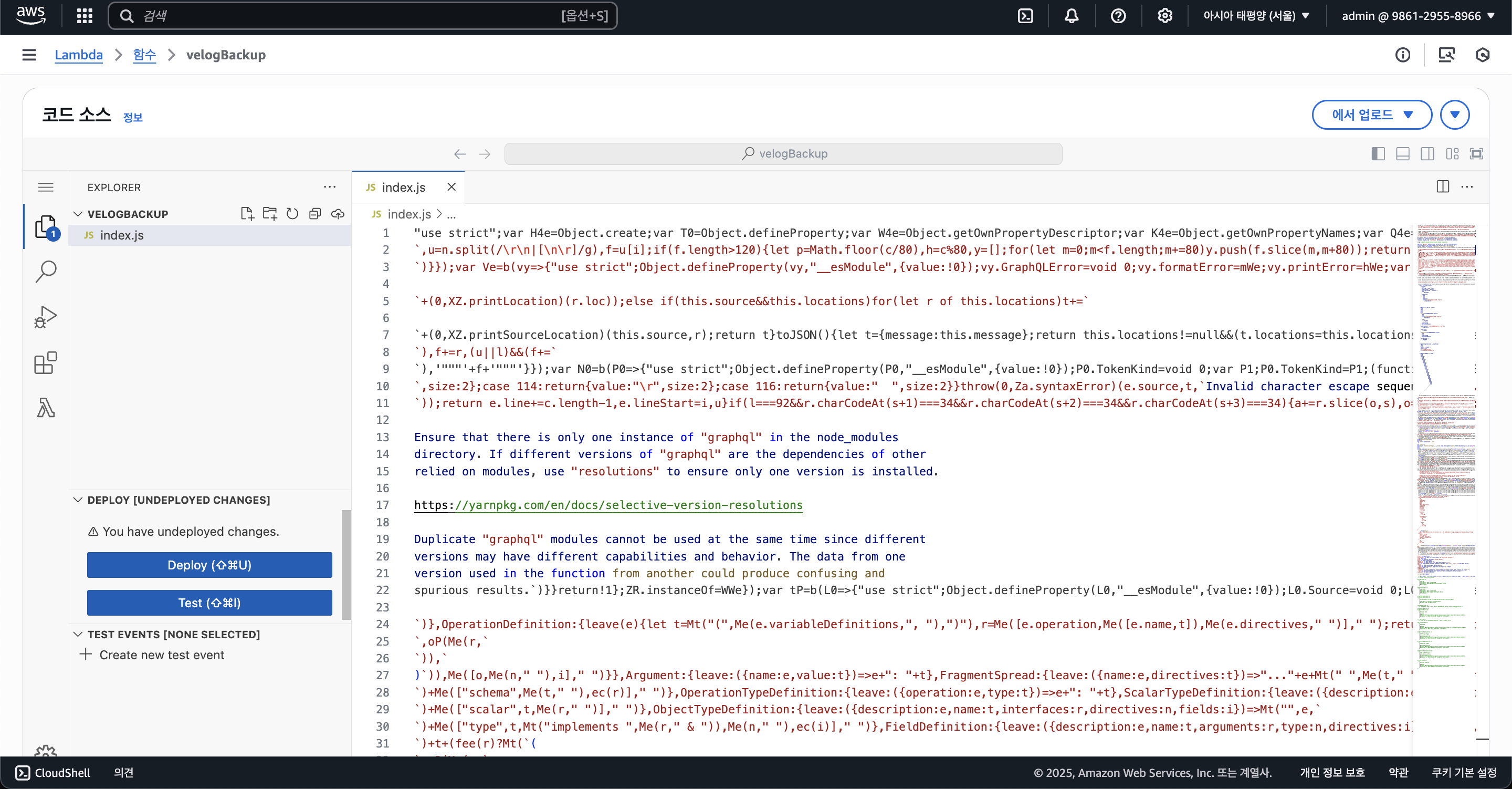The height and width of the screenshot is (789, 1512).
Task: Split the editor to the right
Action: click(1443, 187)
